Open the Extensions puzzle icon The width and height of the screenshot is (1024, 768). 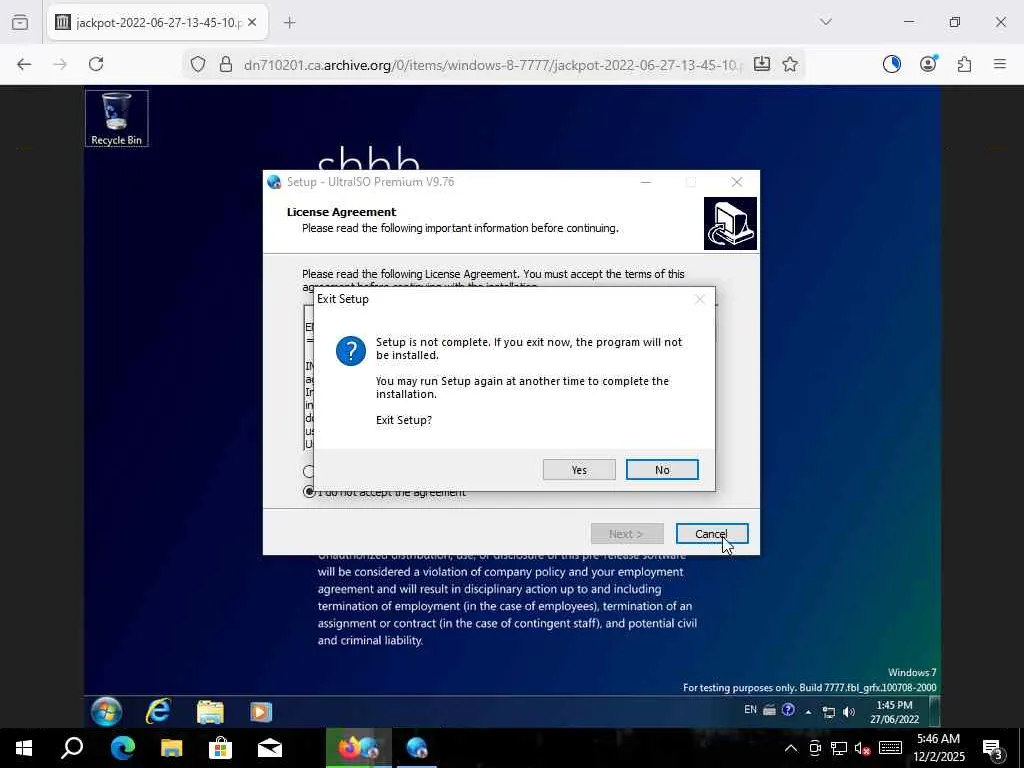tap(964, 64)
